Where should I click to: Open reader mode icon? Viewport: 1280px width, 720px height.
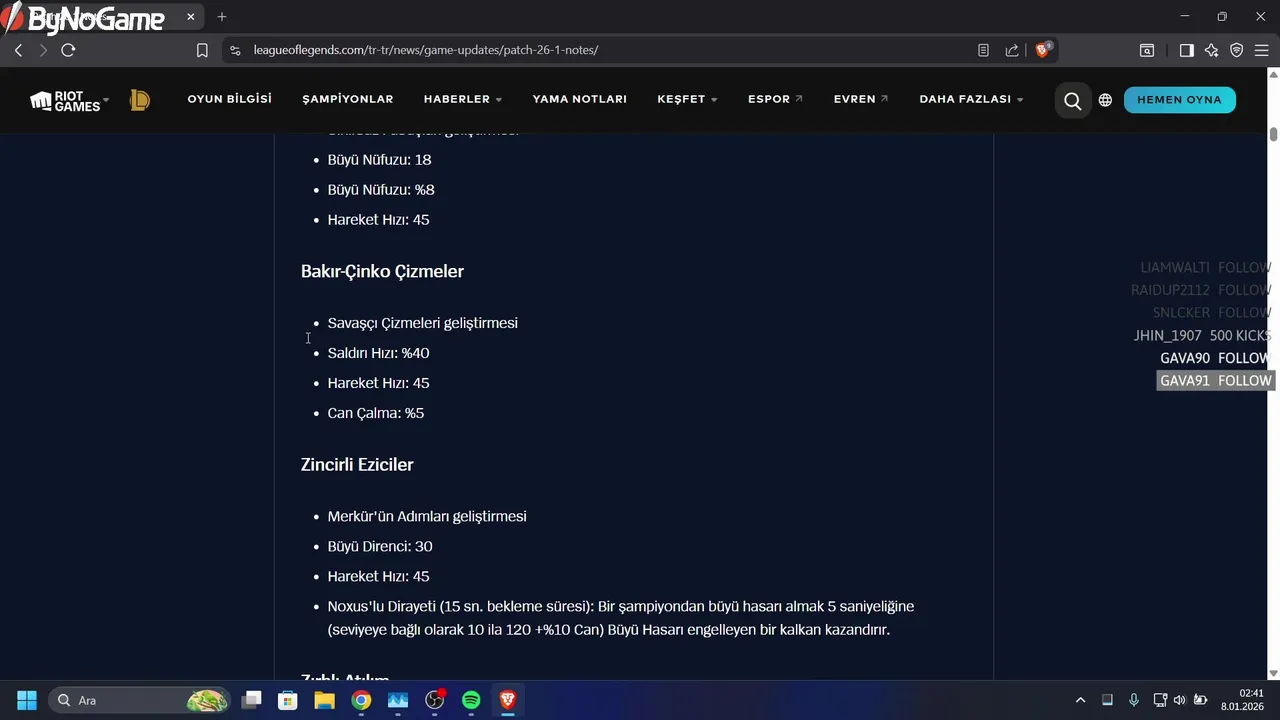pos(984,50)
